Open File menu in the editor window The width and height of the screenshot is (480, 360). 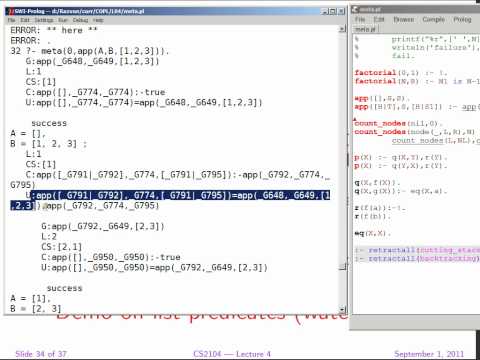point(360,19)
